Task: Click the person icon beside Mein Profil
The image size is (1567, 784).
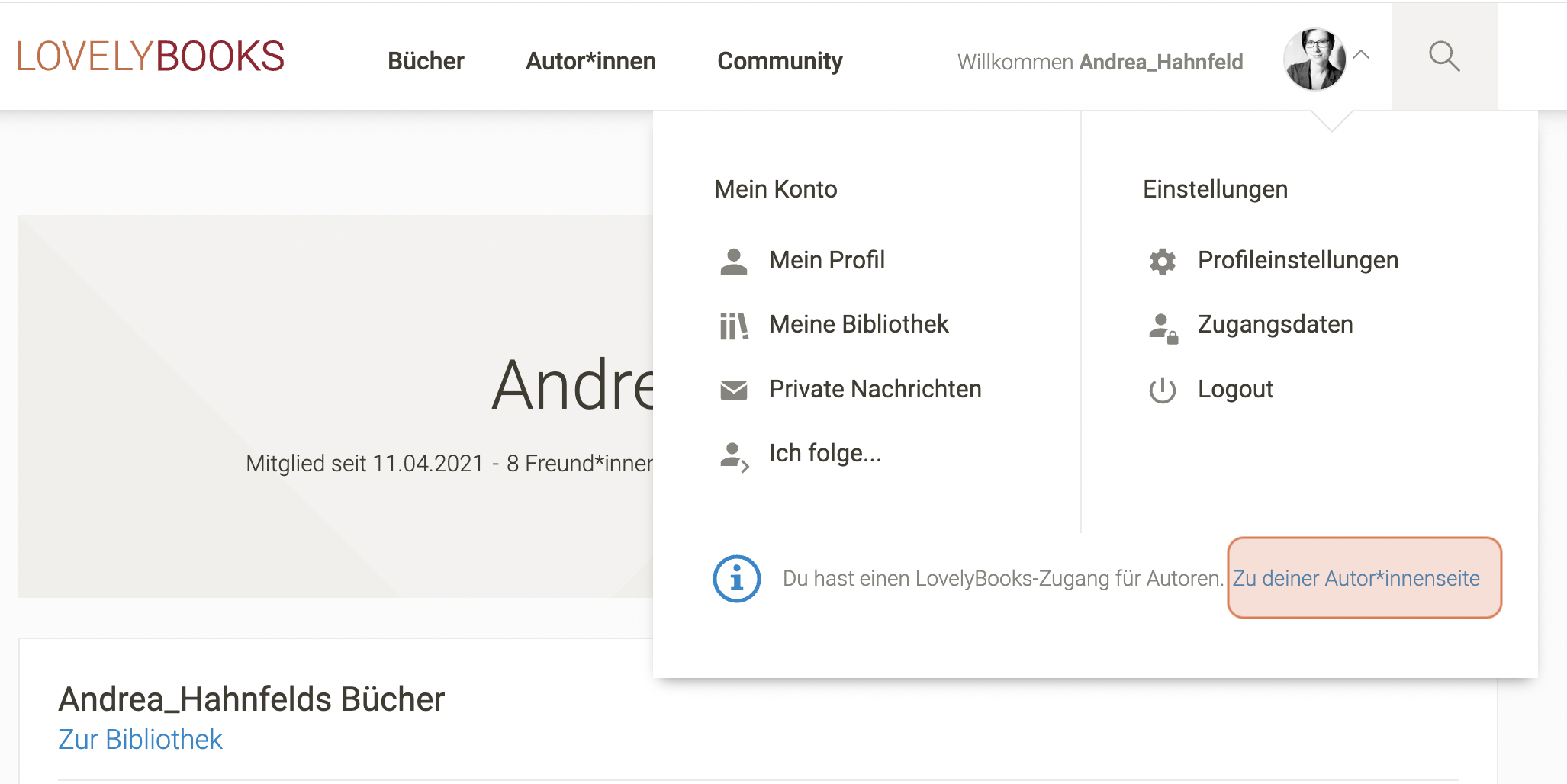Action: [734, 262]
